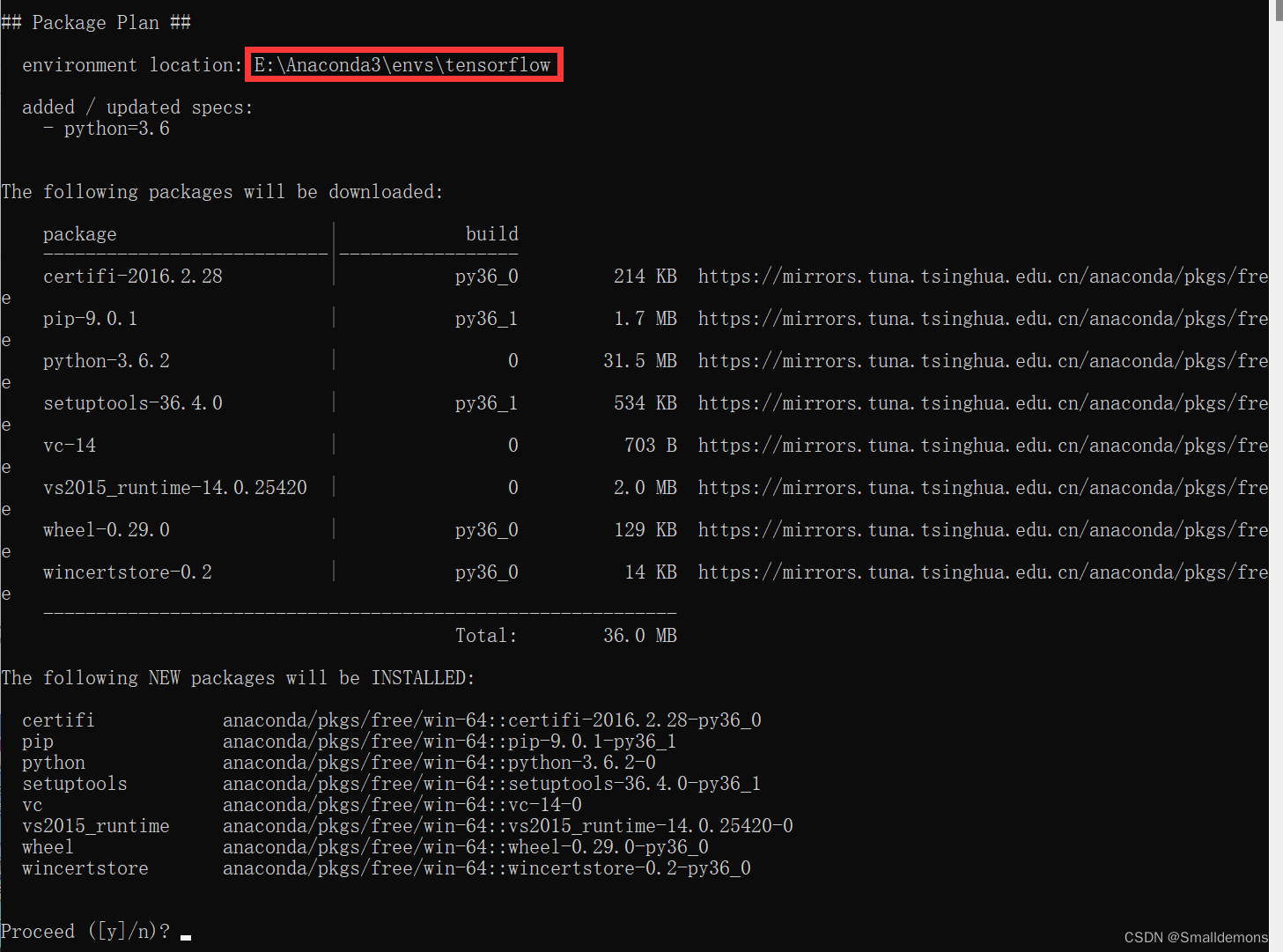The width and height of the screenshot is (1283, 952).
Task: Click 'vc' name in the install list
Action: 33,805
